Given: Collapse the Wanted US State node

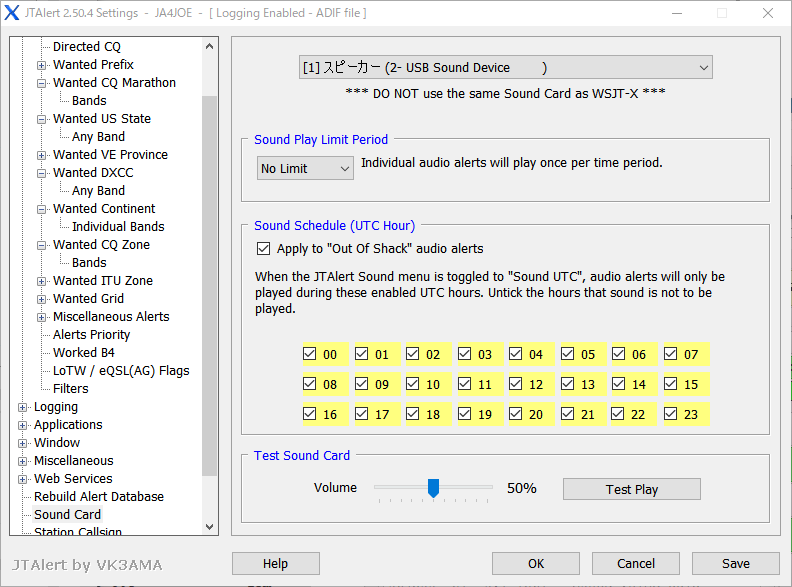Looking at the screenshot, I should [x=41, y=119].
